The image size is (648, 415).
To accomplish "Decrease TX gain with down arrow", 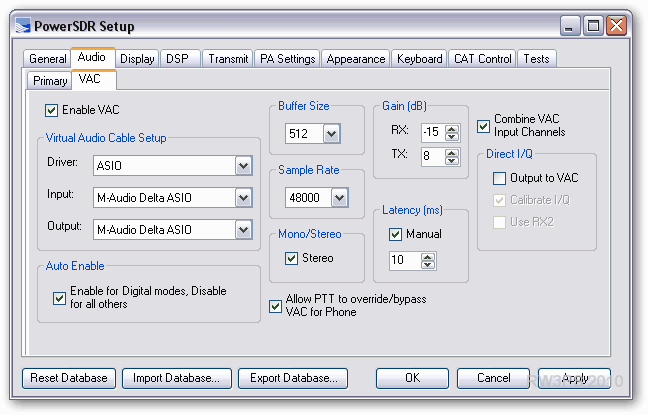I will click(452, 161).
